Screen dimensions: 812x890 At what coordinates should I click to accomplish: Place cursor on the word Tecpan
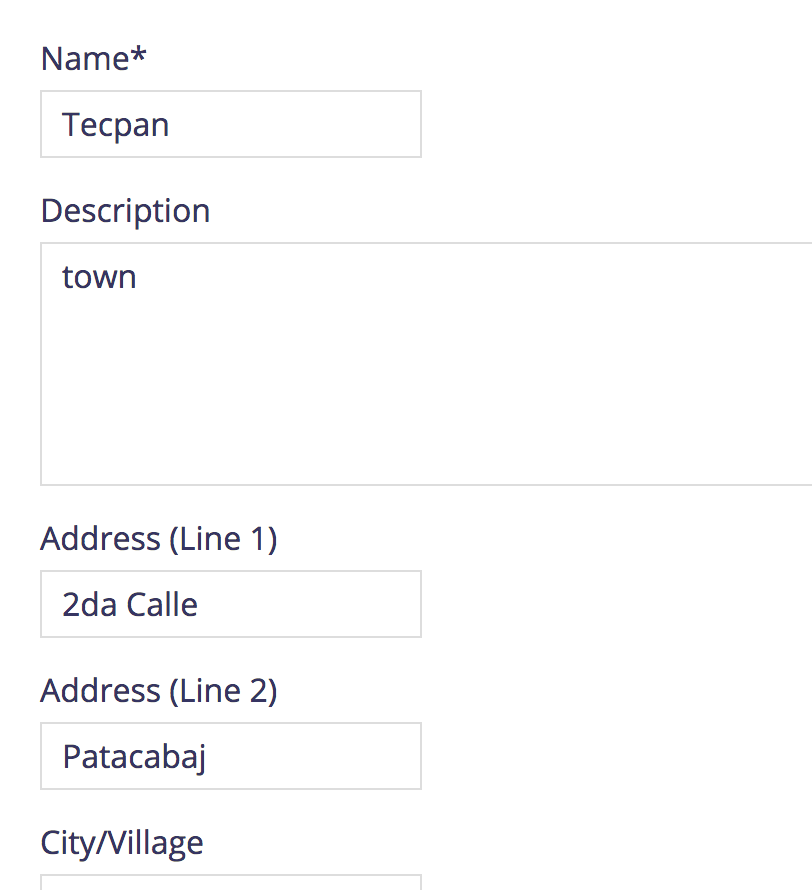coord(116,125)
